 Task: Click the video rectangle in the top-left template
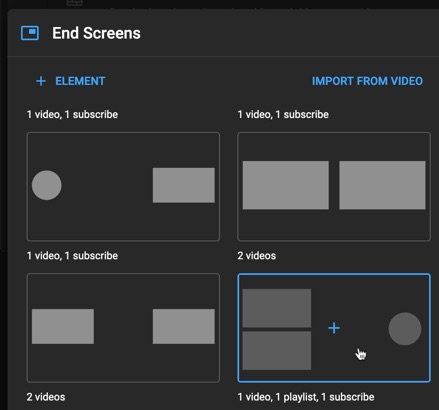point(184,185)
